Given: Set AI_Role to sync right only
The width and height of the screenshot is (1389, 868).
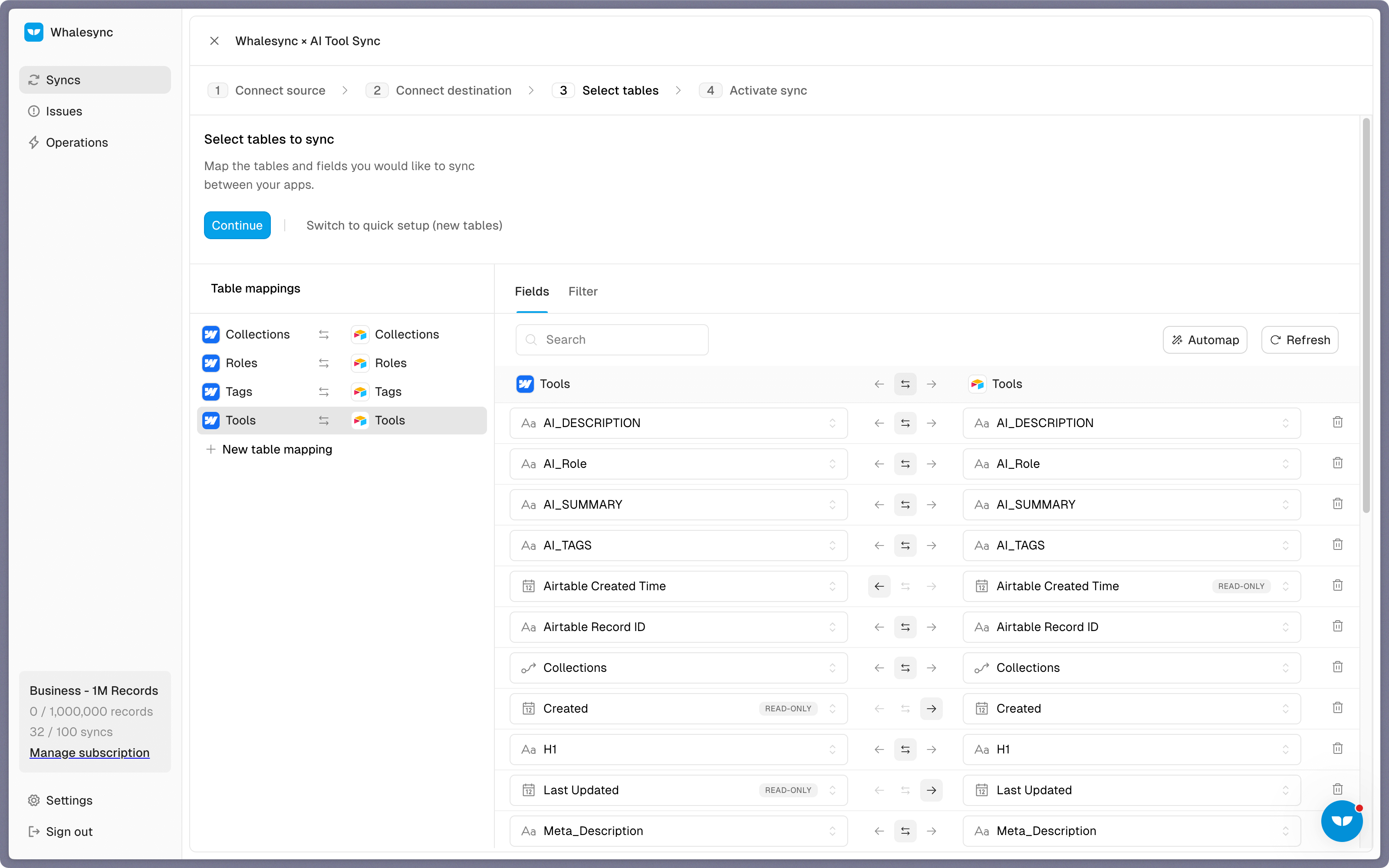Looking at the screenshot, I should click(931, 464).
